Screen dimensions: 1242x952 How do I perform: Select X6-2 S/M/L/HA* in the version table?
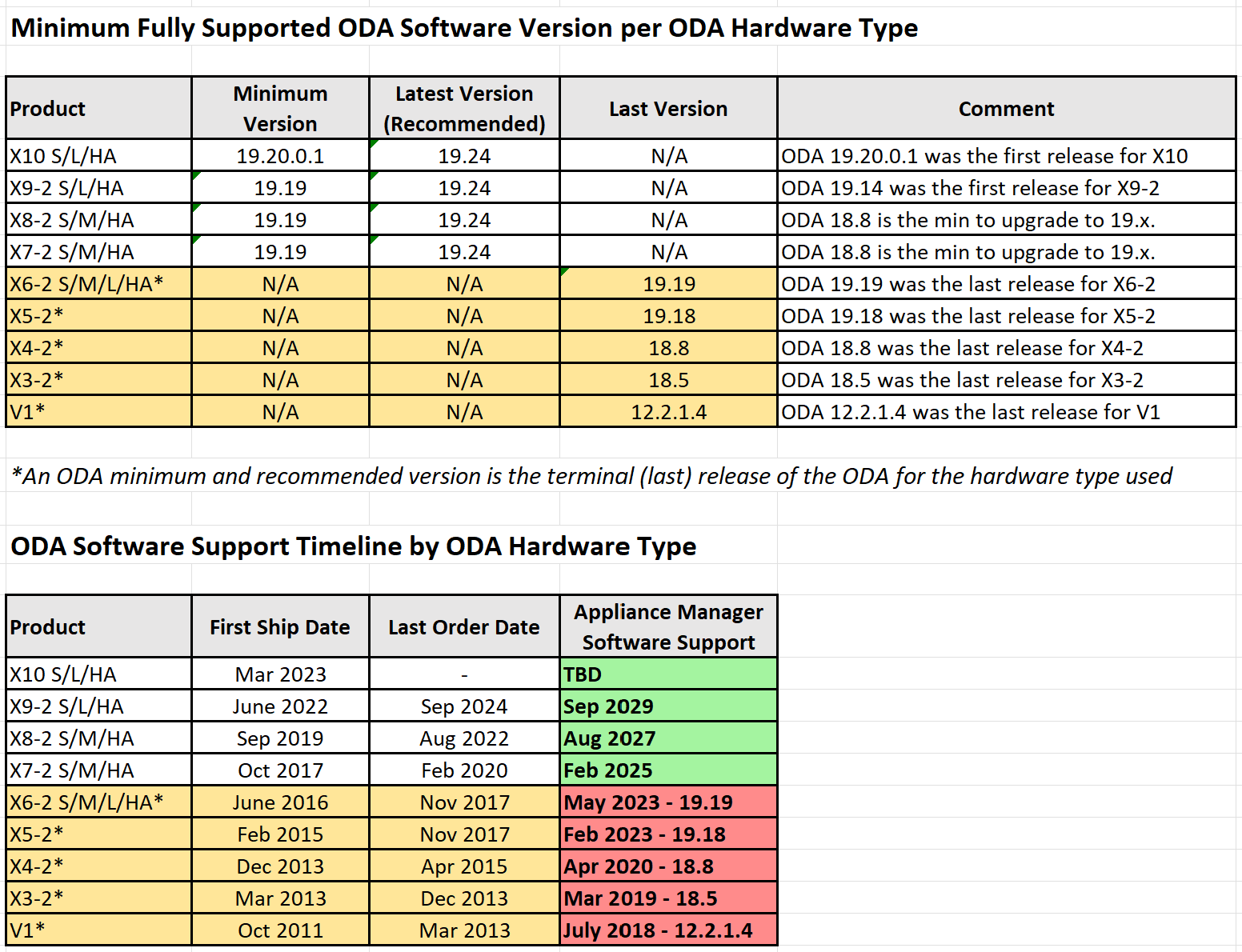(x=99, y=283)
